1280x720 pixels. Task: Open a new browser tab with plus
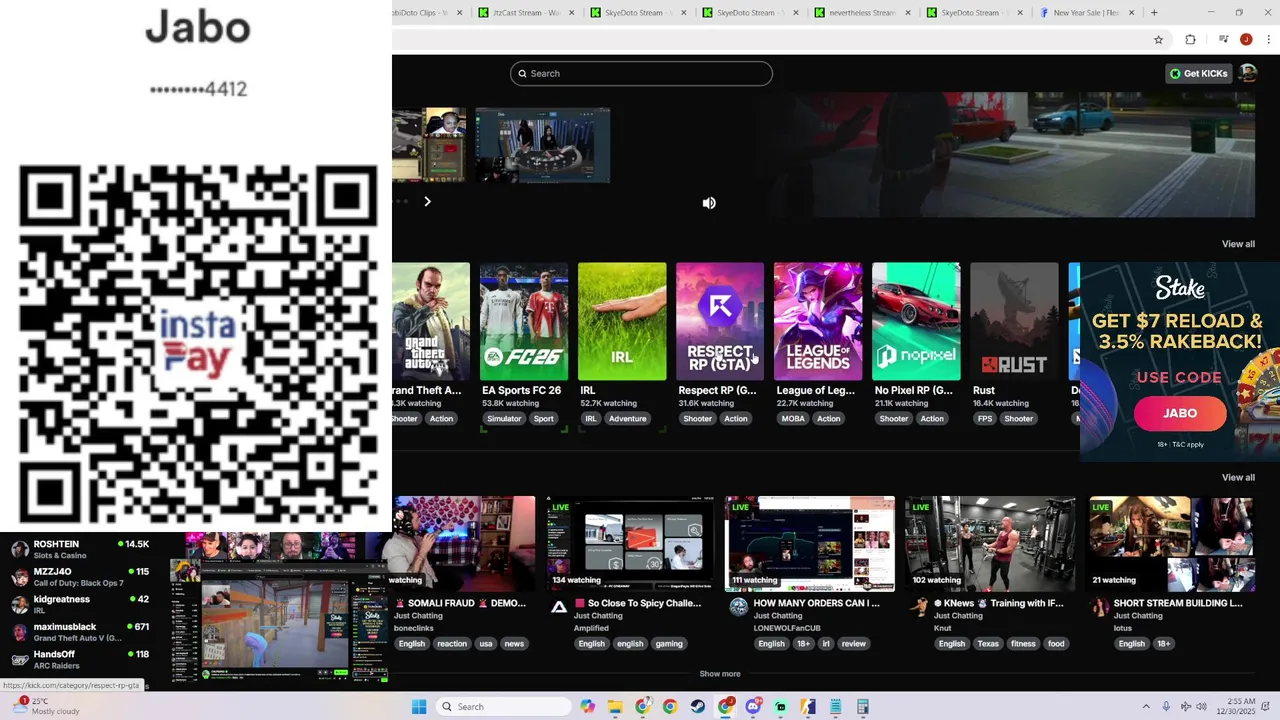(x=1154, y=13)
